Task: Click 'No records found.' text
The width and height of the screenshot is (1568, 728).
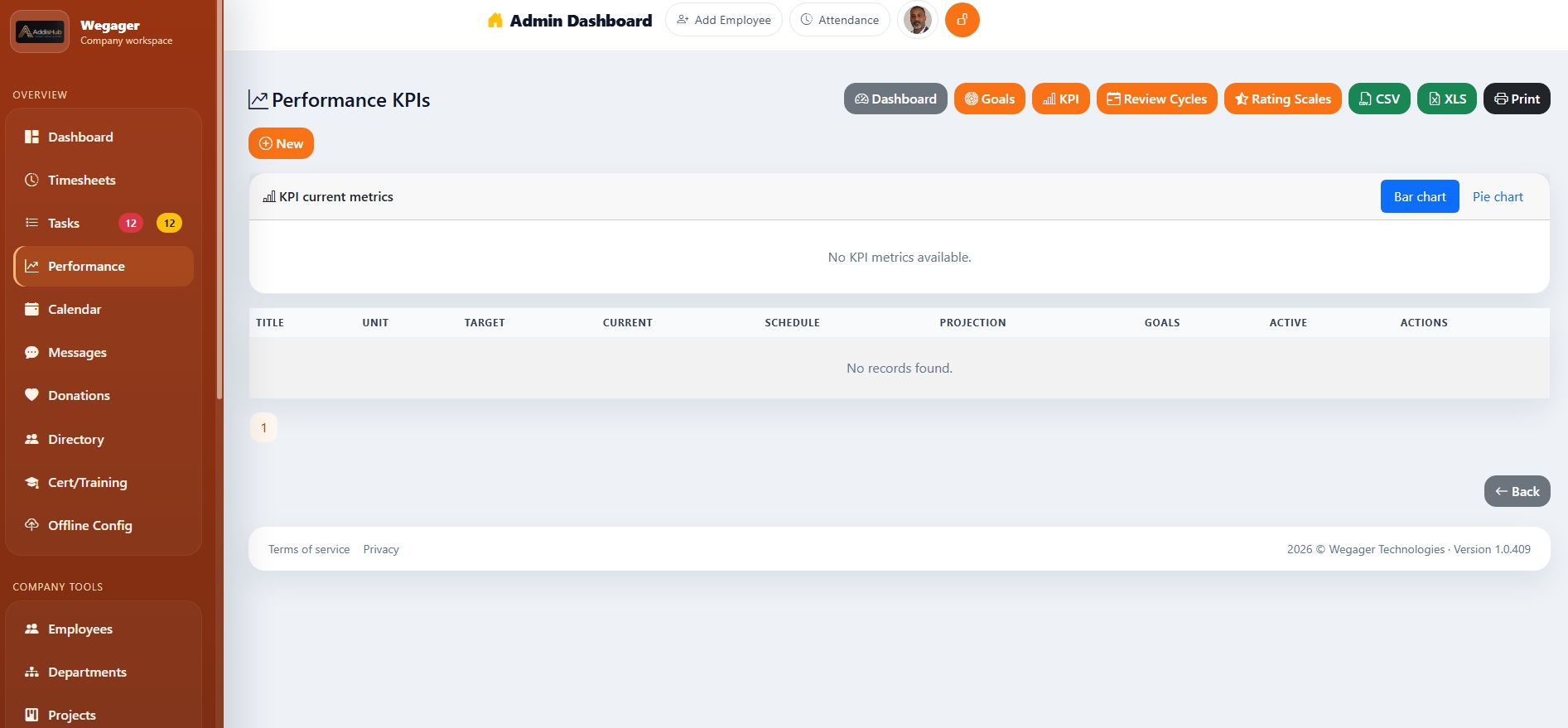Action: [x=900, y=368]
